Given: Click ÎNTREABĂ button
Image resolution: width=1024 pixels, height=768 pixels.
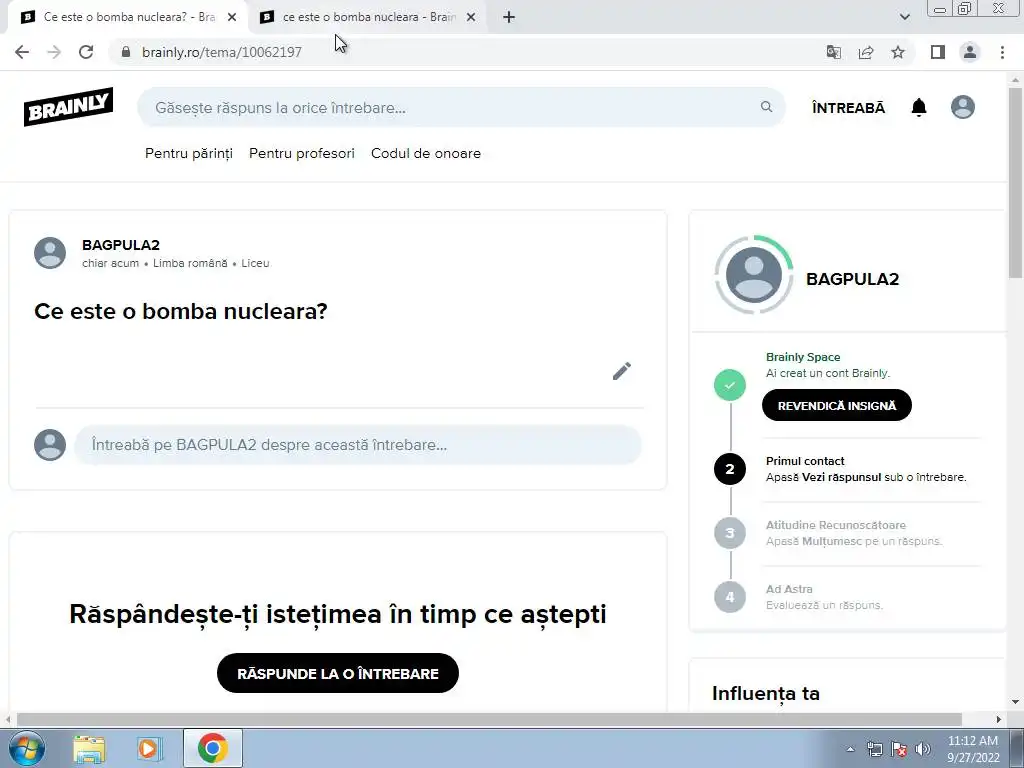Looking at the screenshot, I should click(x=848, y=108).
